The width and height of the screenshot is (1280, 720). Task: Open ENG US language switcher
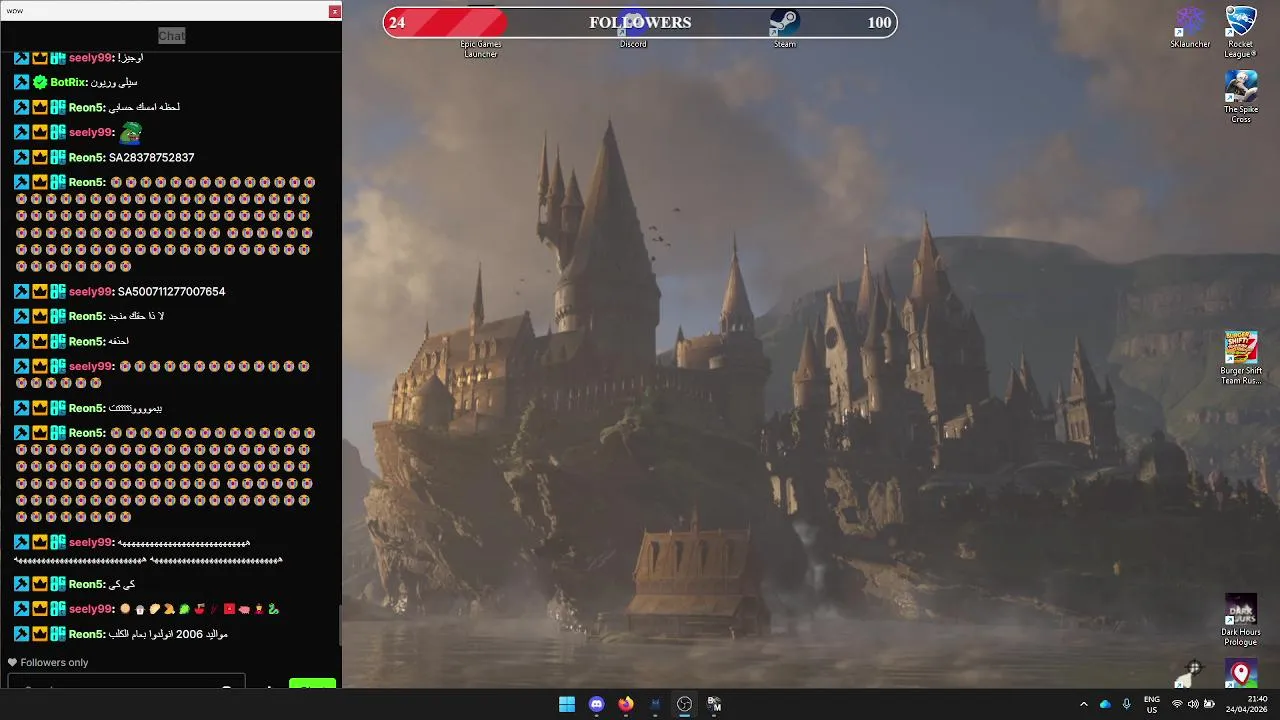1151,704
